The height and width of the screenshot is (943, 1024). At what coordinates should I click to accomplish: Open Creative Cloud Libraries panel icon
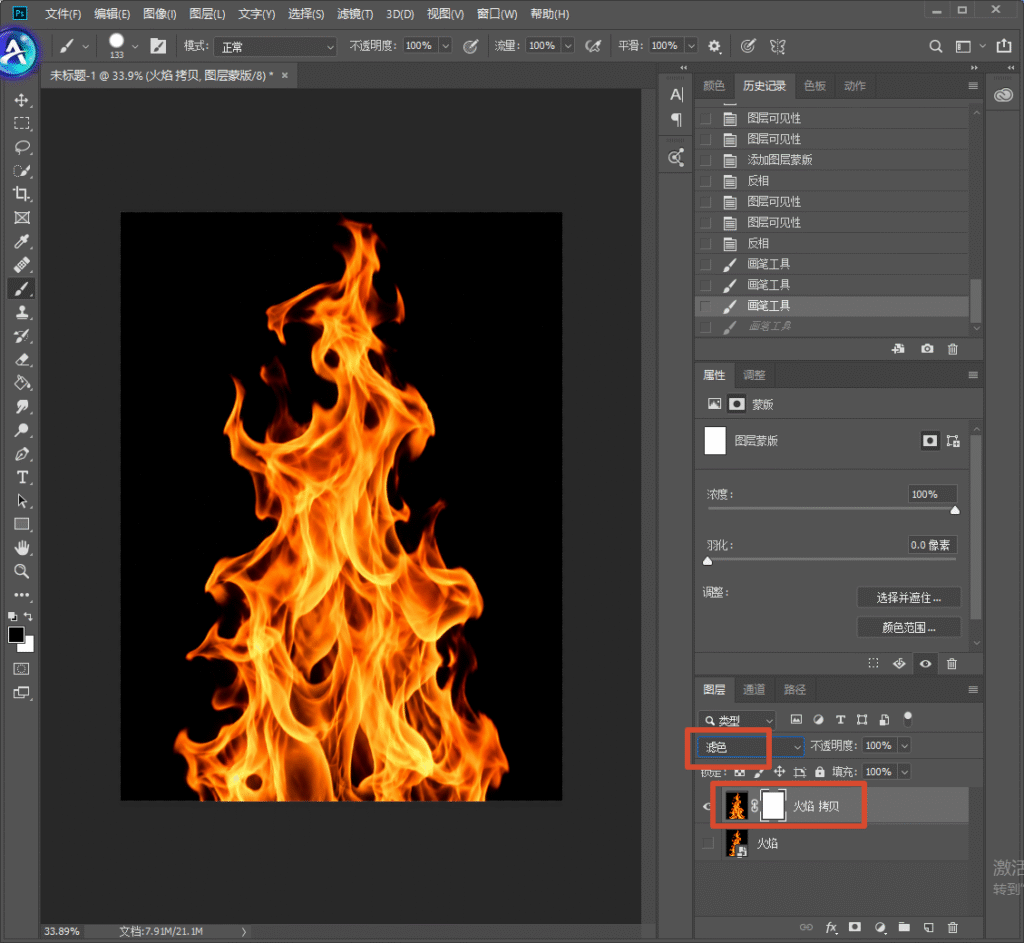pos(1003,95)
